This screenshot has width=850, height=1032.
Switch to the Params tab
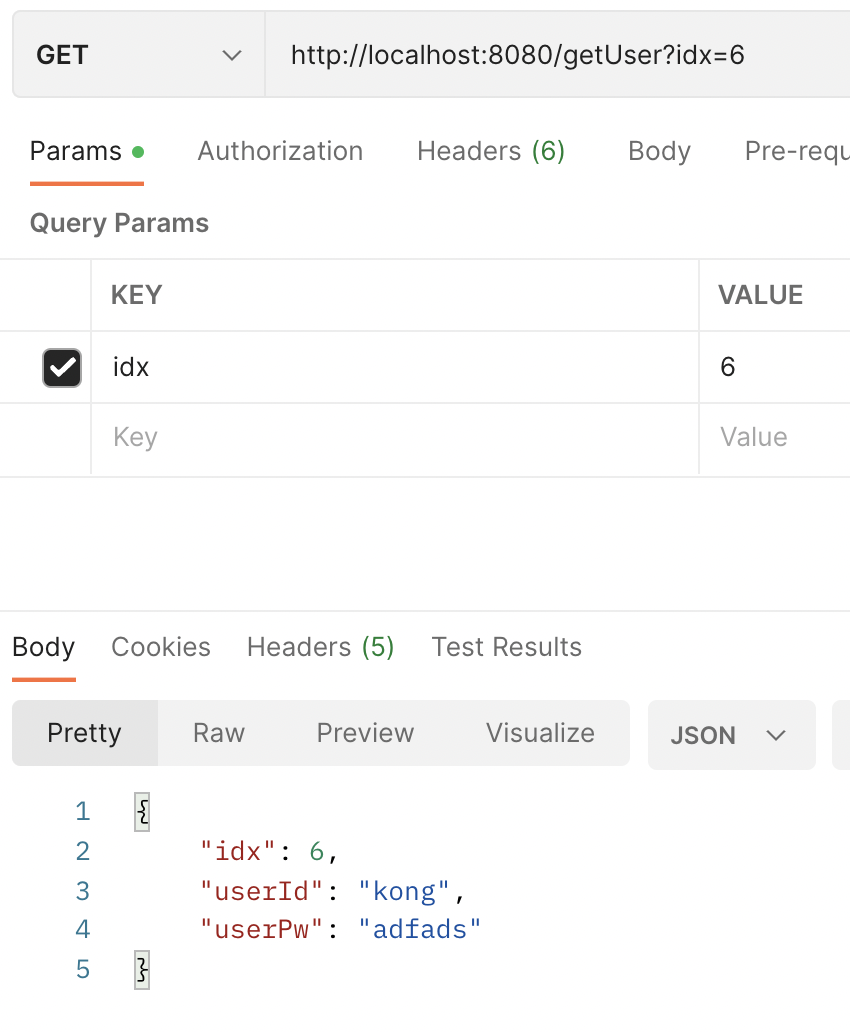coord(76,151)
